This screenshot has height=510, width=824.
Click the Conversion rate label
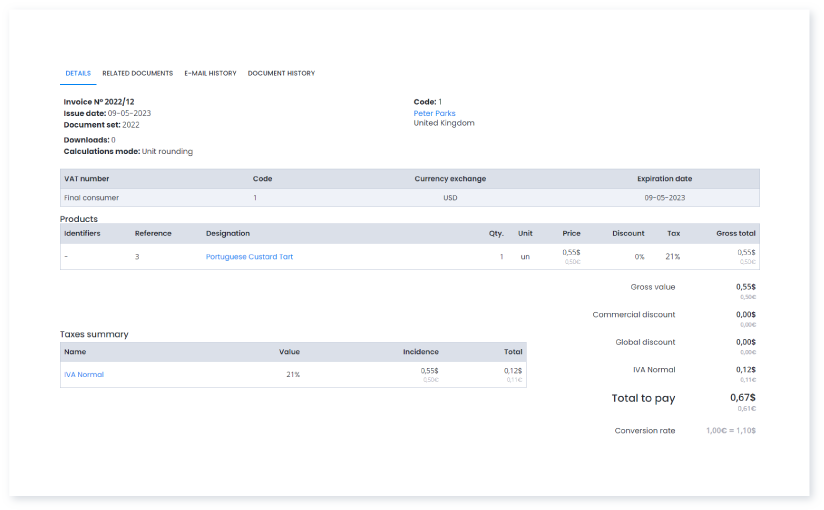645,431
